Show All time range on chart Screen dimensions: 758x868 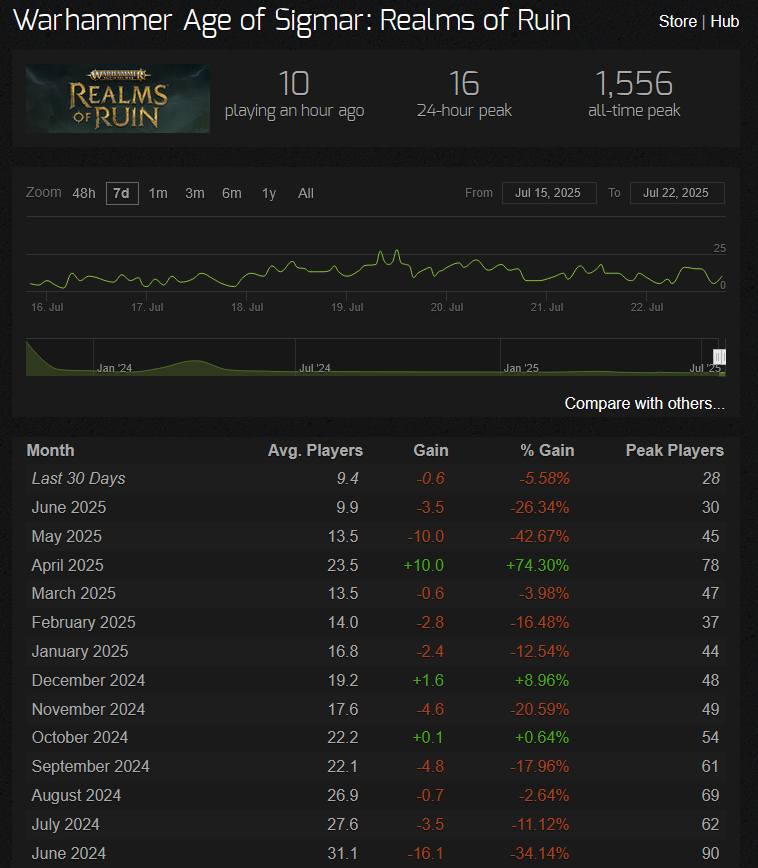[306, 193]
